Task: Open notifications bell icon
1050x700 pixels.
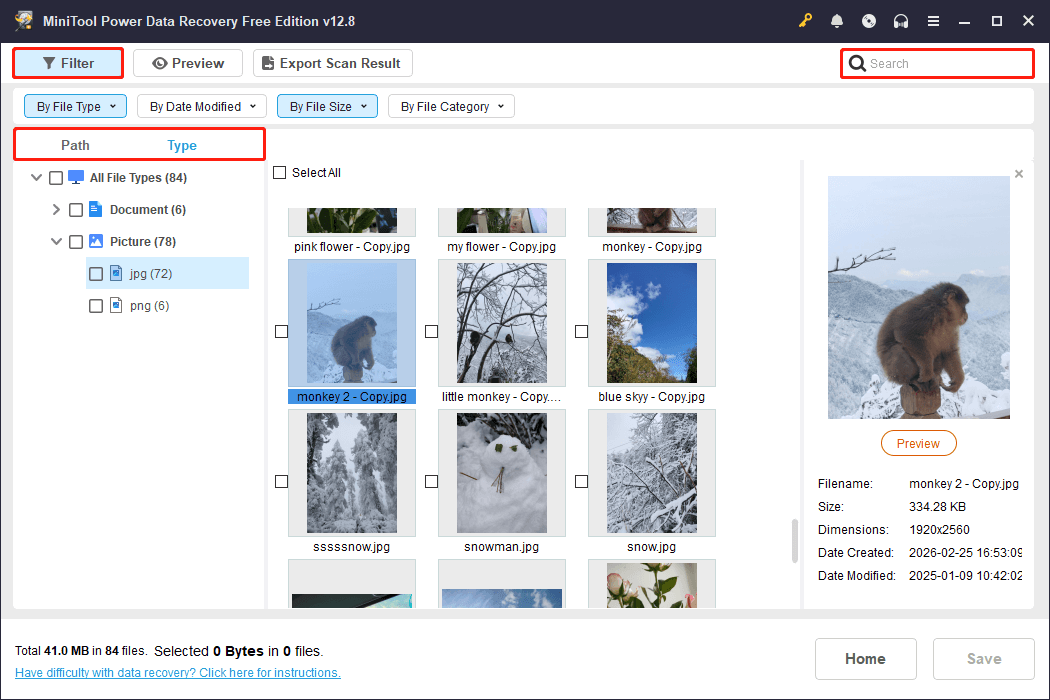Action: point(837,21)
